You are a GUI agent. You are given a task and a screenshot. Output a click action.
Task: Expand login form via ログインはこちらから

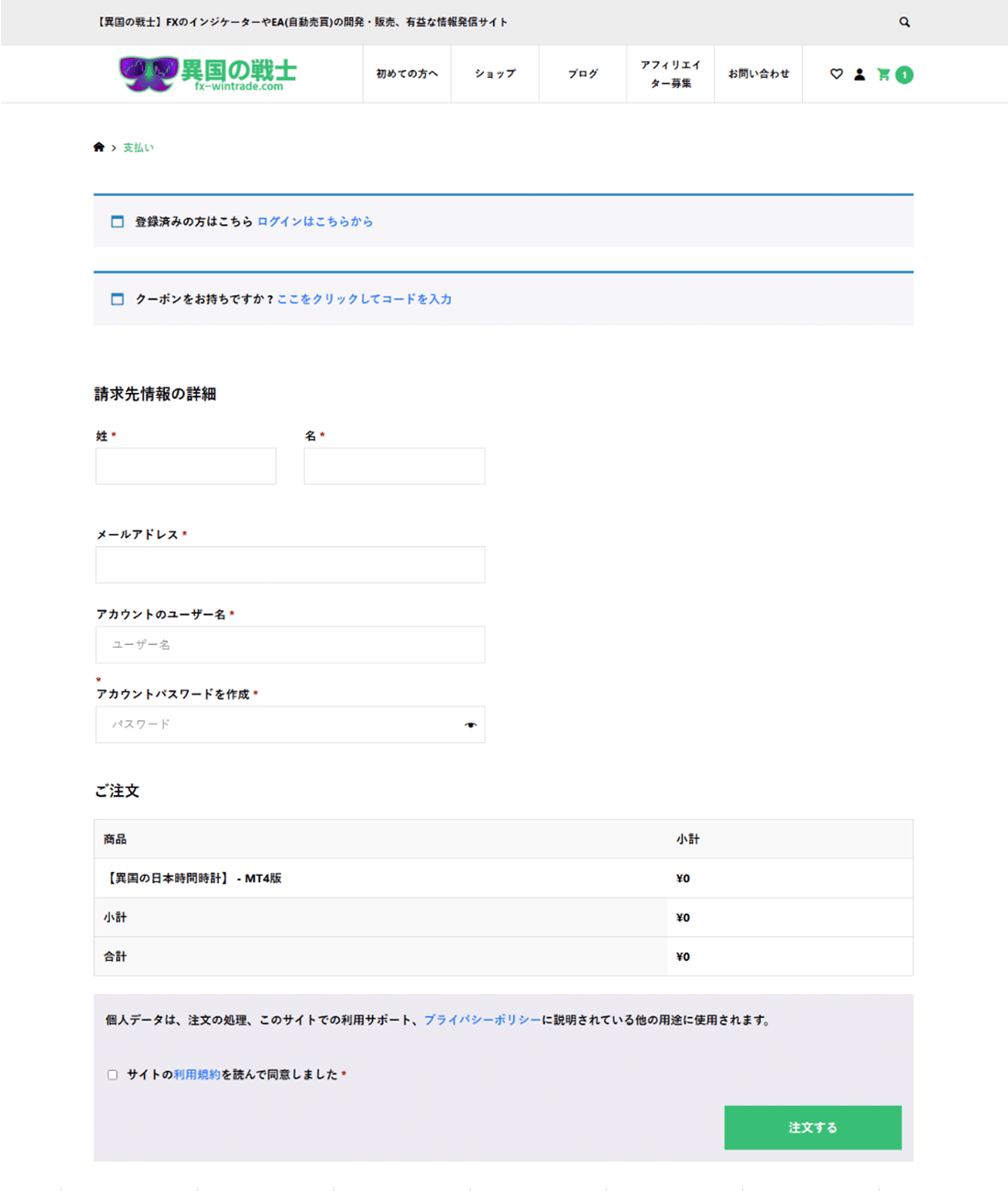(x=314, y=222)
